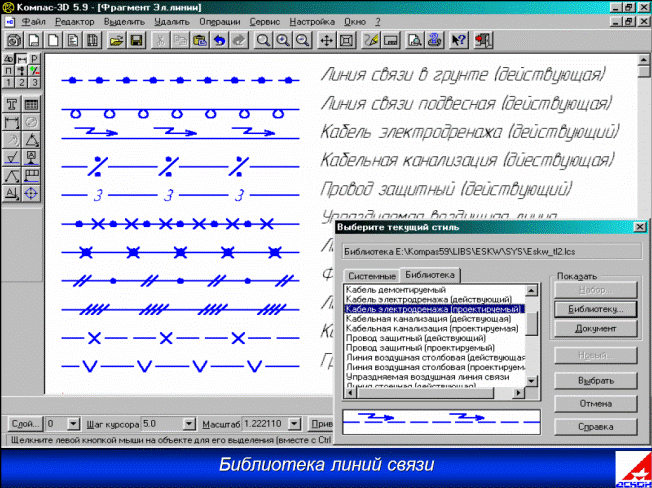
Task: Paste from clipboard using toolbar icon
Action: pos(200,41)
